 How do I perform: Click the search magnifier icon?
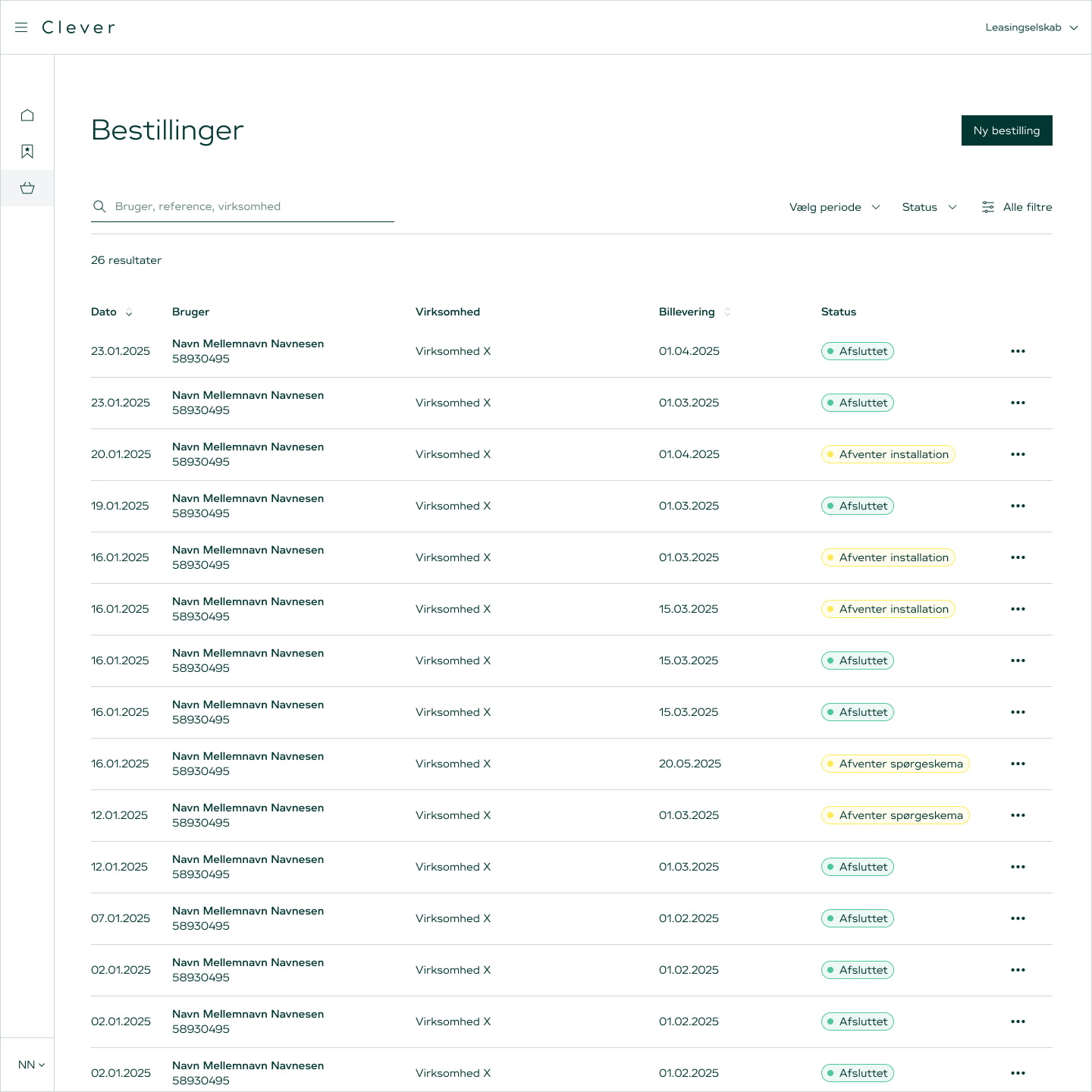coord(99,206)
